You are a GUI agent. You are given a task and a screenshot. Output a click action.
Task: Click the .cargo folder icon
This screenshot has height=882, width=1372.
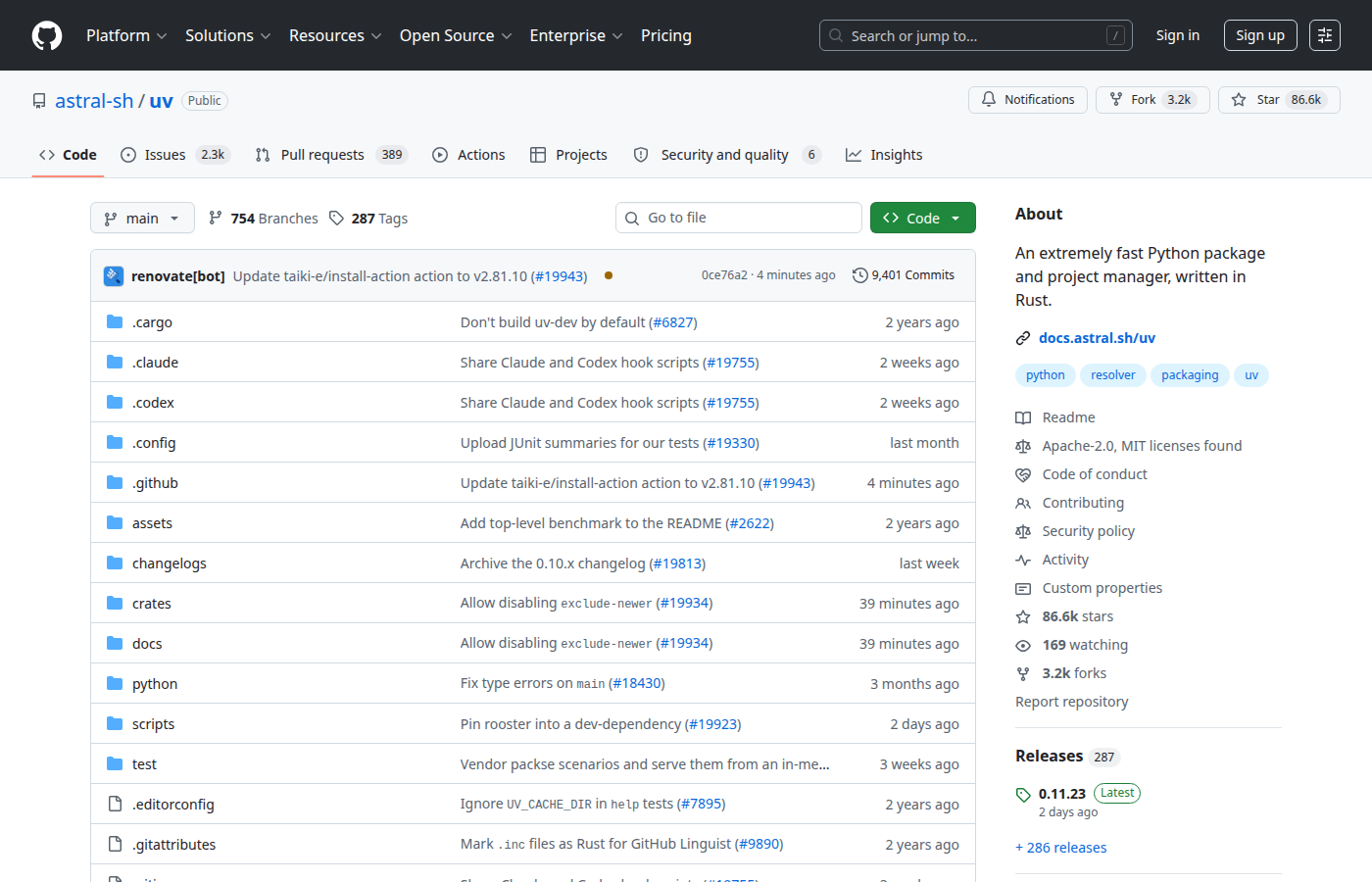tap(115, 321)
